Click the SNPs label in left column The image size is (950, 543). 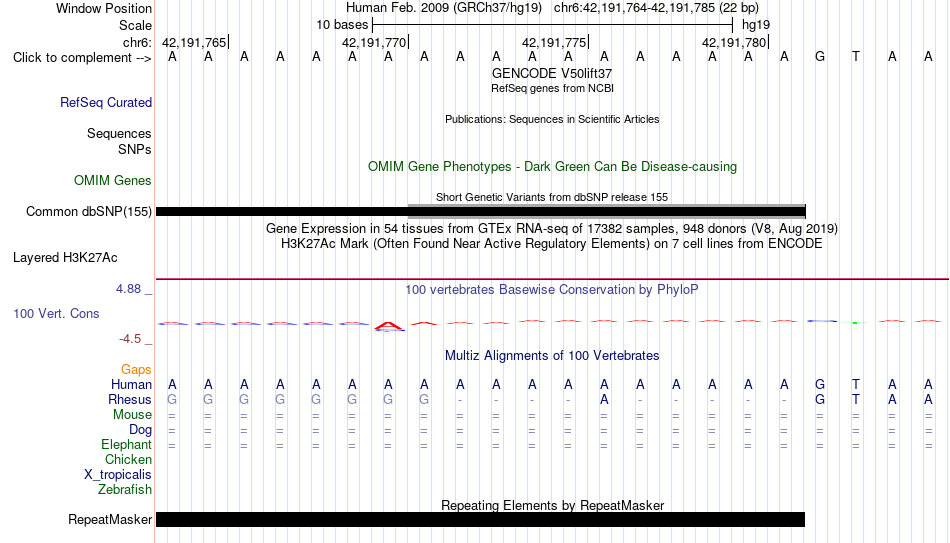point(135,149)
